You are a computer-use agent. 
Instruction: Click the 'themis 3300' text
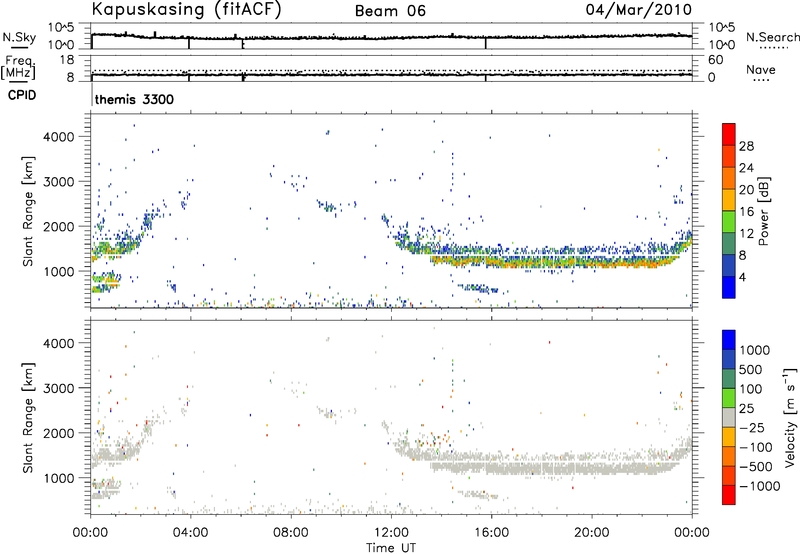pyautogui.click(x=134, y=99)
